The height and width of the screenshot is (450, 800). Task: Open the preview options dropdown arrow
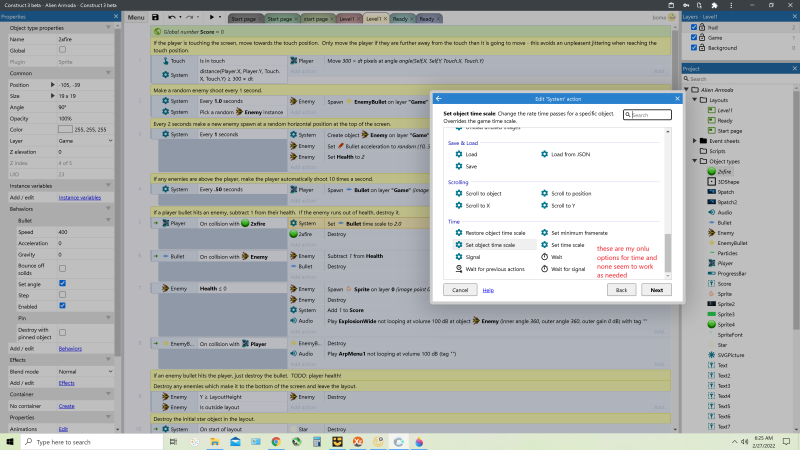(x=220, y=17)
